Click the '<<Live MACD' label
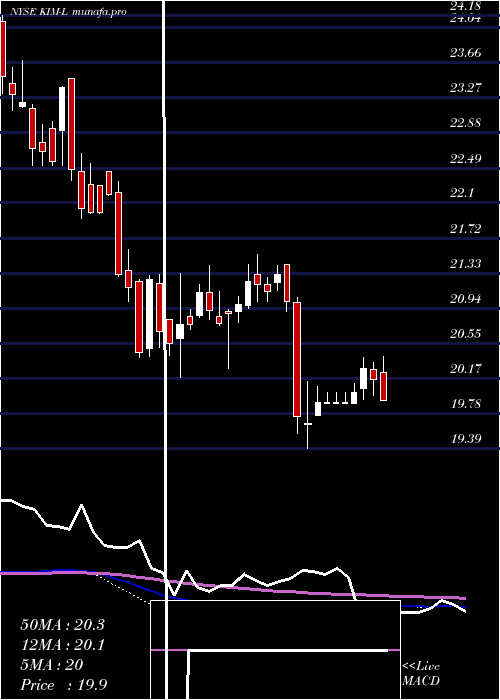Viewport: 500px width, 700px height. 421,674
